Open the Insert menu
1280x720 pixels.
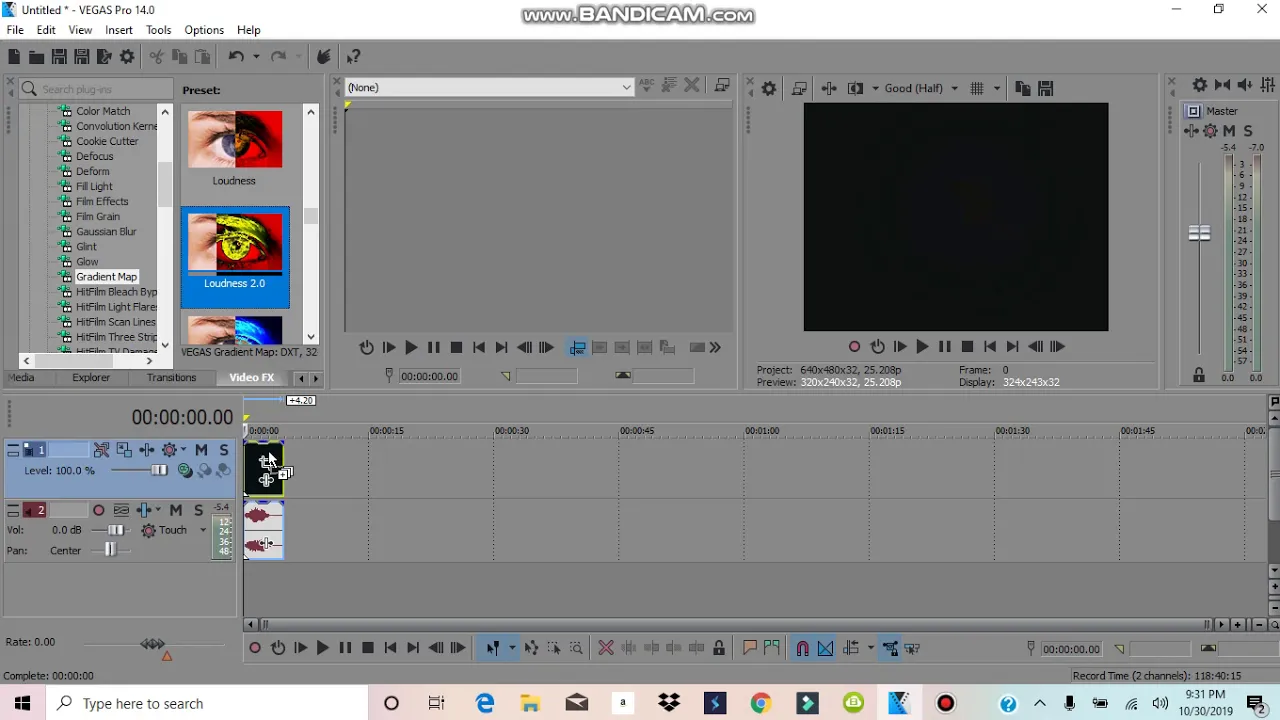tap(119, 30)
